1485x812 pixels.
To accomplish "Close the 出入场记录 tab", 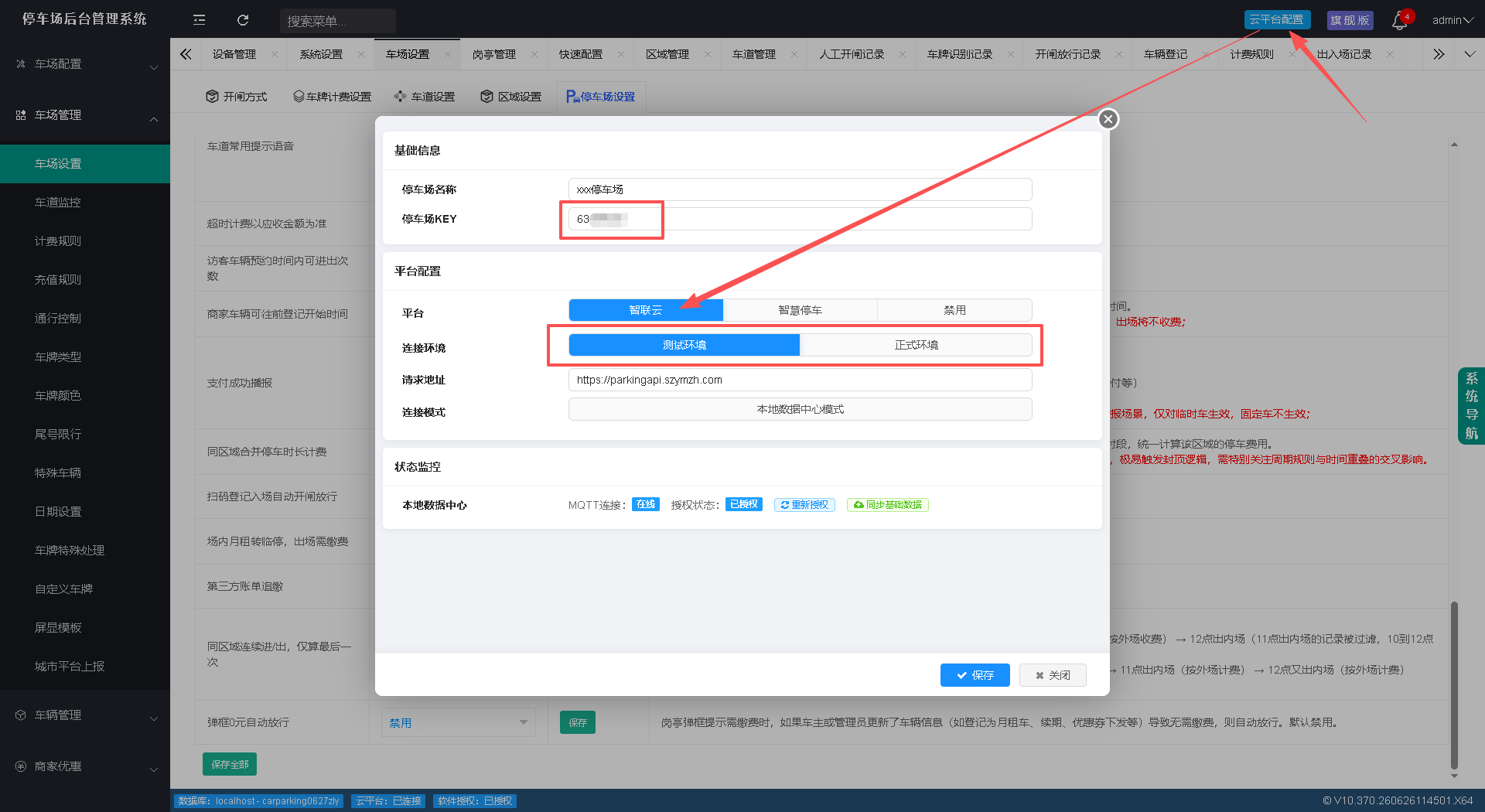I will (x=1390, y=54).
